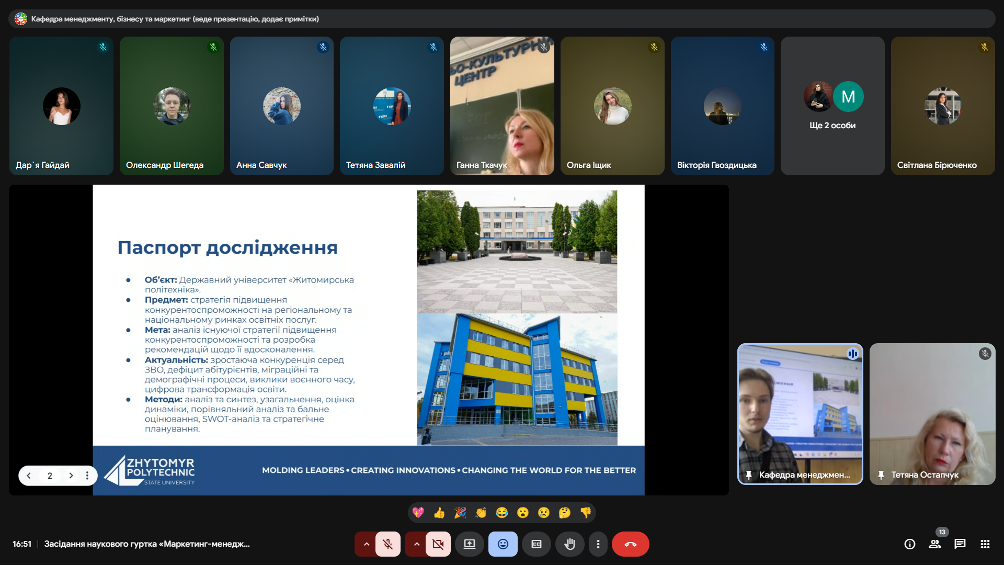Raise your hand

click(x=569, y=544)
